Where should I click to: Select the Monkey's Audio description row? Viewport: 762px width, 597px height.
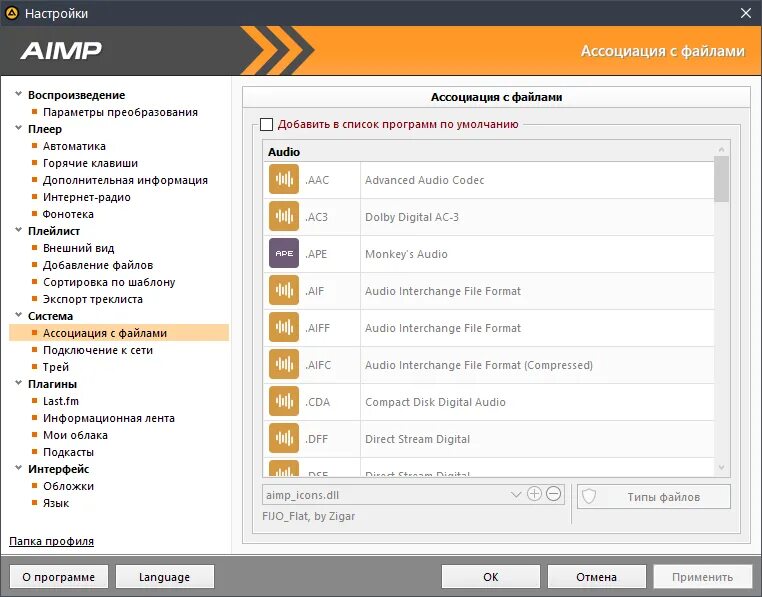(x=406, y=254)
